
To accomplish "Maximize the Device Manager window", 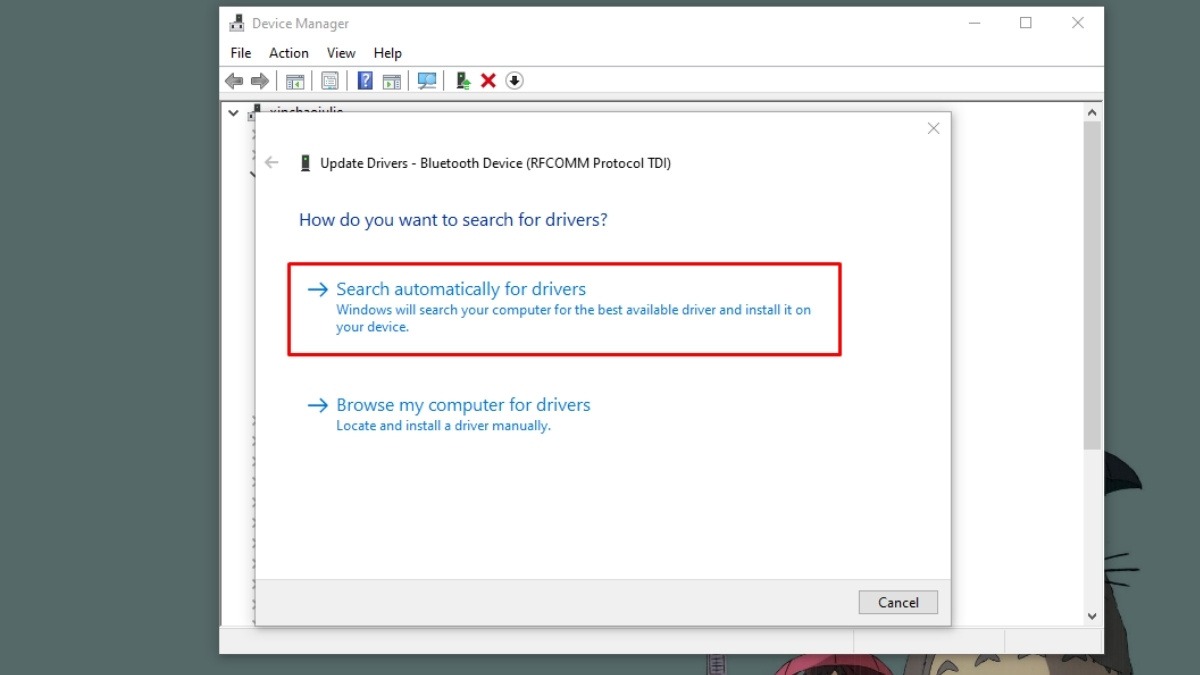I will tap(1026, 23).
